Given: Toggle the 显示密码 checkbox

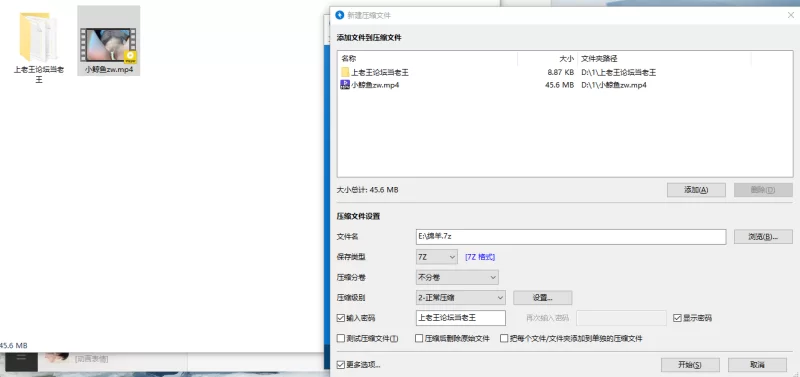Looking at the screenshot, I should coord(677,318).
